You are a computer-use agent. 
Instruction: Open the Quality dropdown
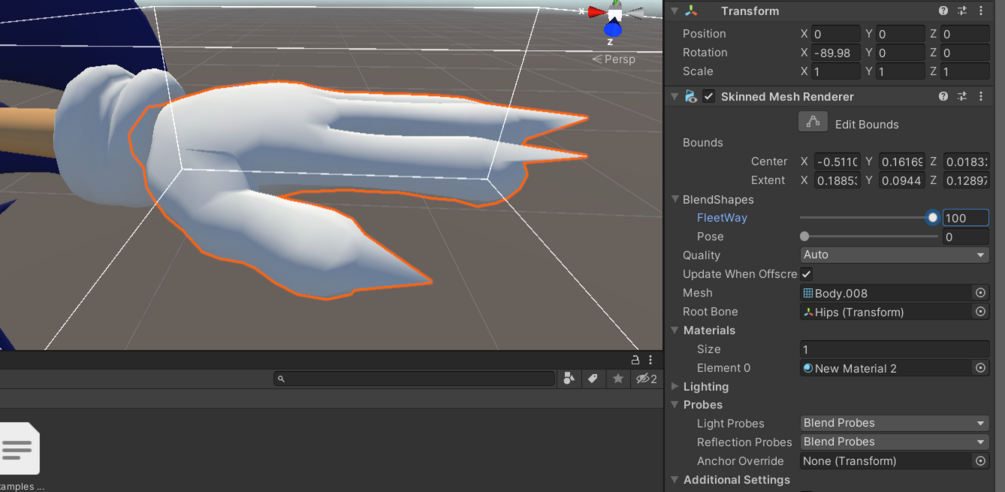pyautogui.click(x=894, y=255)
